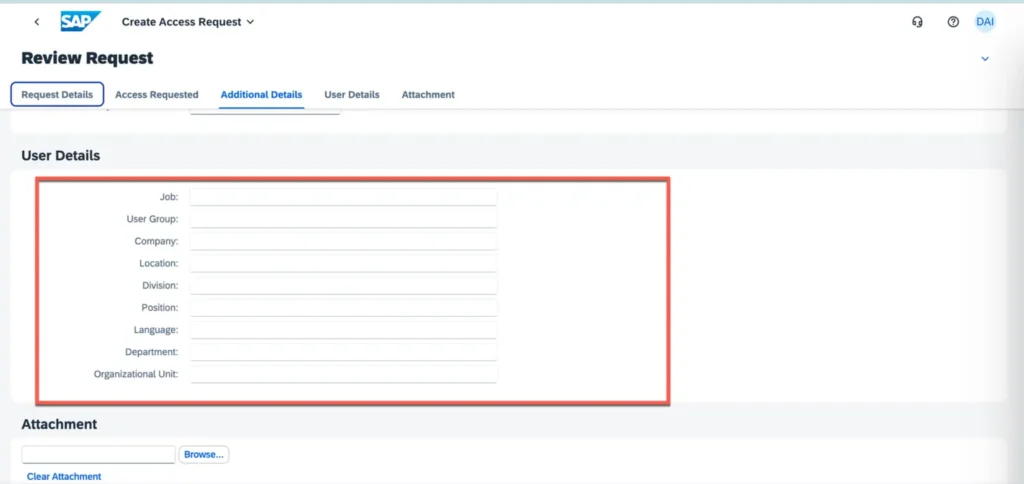Go to the User Details tab
This screenshot has width=1024, height=484.
click(x=352, y=95)
